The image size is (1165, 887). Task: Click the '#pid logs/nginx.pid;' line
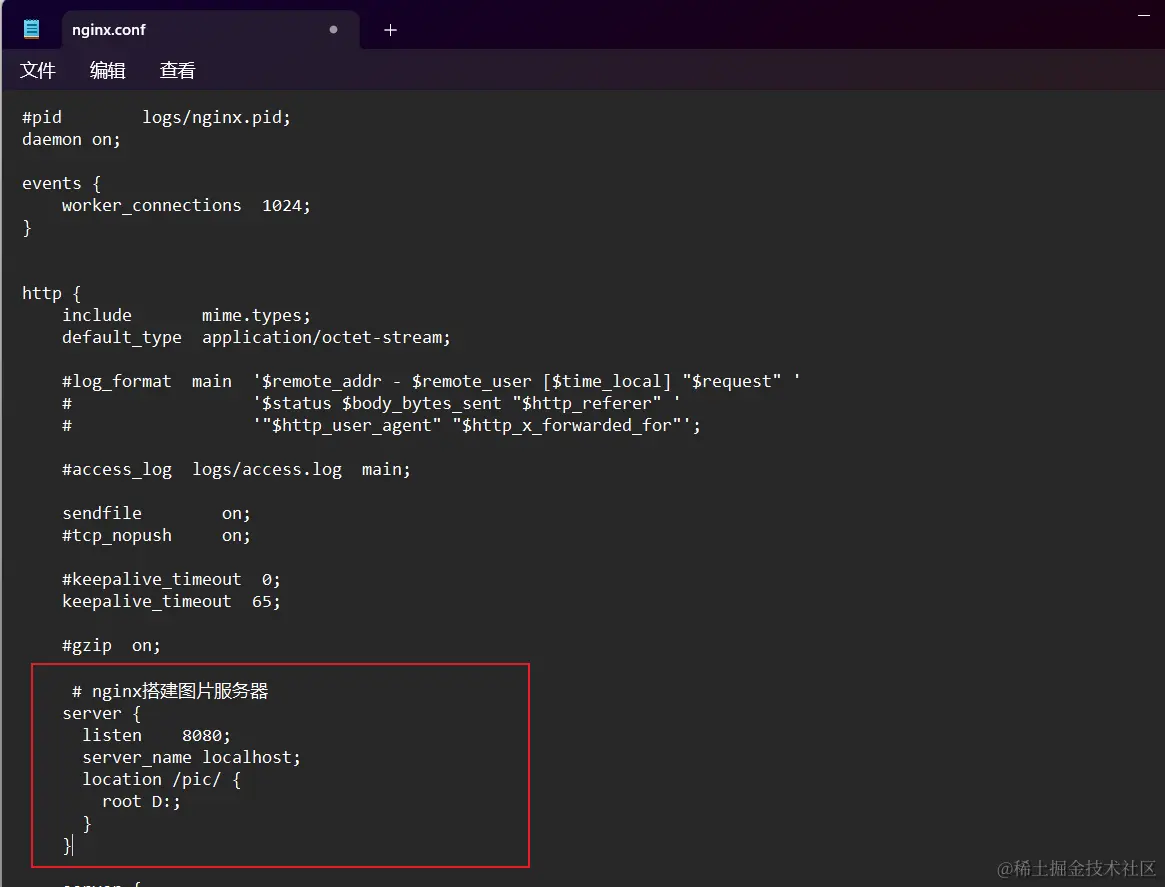pos(156,117)
